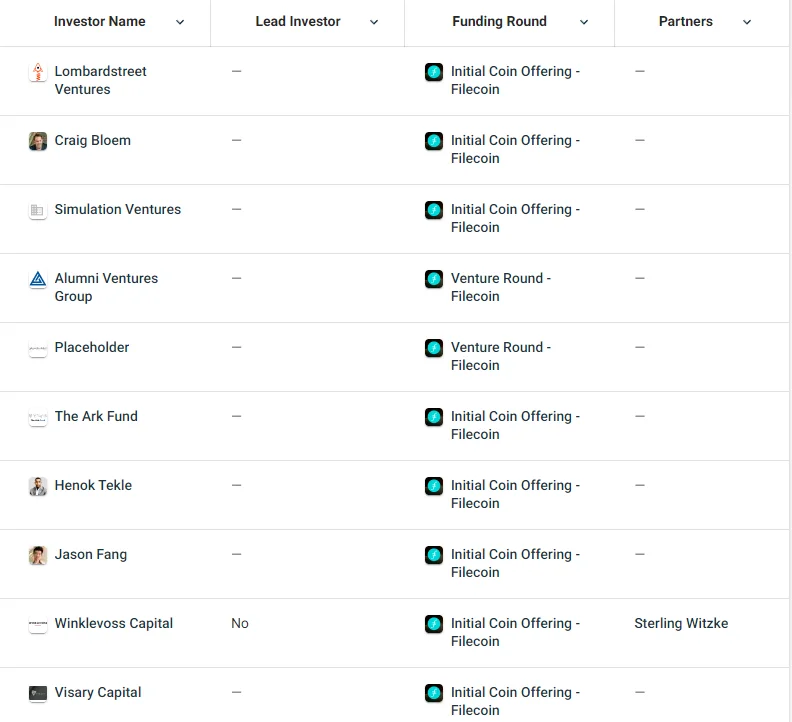The width and height of the screenshot is (792, 722).
Task: Open the Simulation Ventures investor link
Action: click(118, 209)
